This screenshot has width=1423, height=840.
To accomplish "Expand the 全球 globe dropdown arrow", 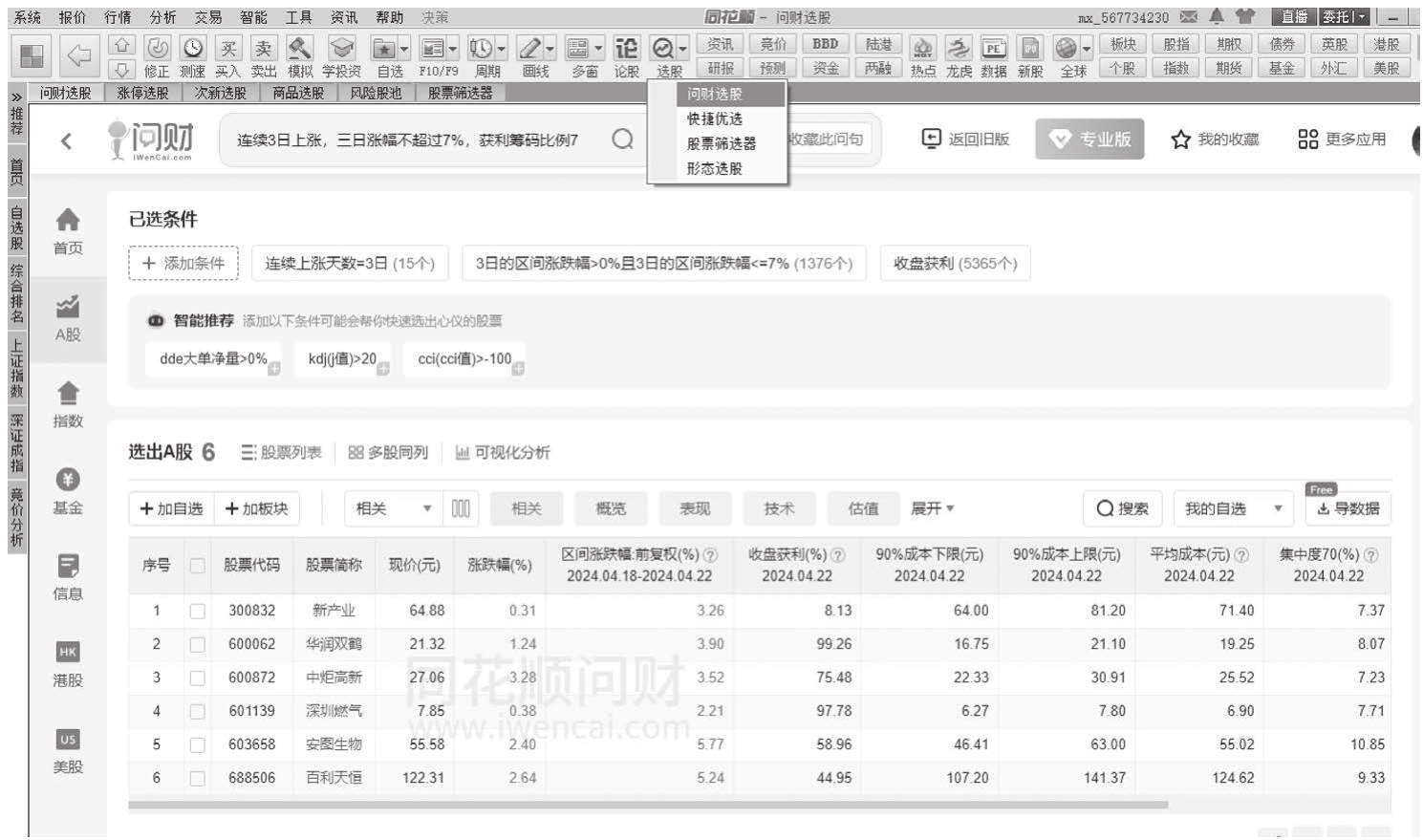I will point(1087,48).
